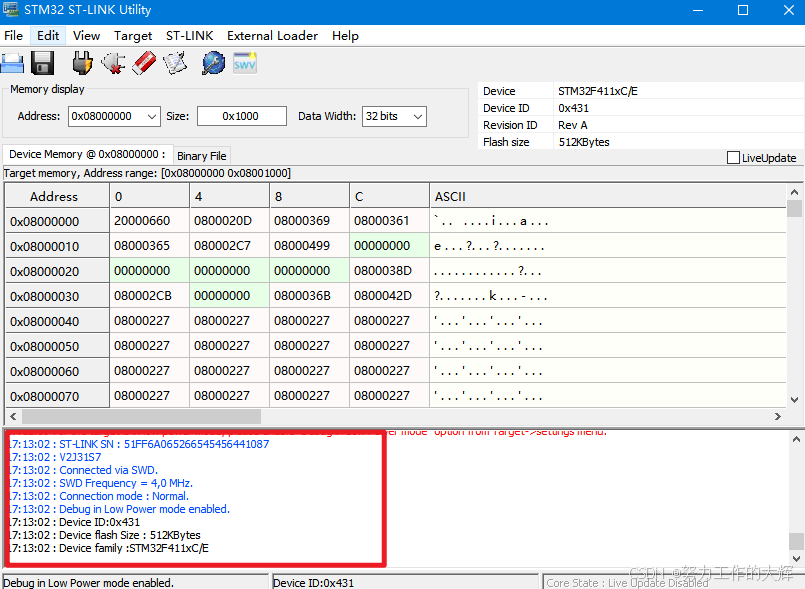Expand the Data Width 32 bits dropdown
The image size is (805, 589).
click(x=418, y=117)
